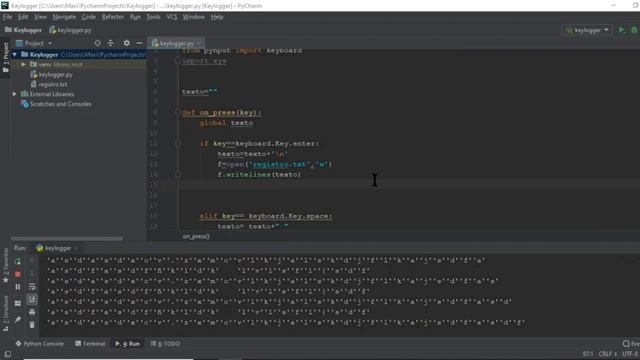Pause the Run console output
The image size is (640, 360).
[18, 287]
